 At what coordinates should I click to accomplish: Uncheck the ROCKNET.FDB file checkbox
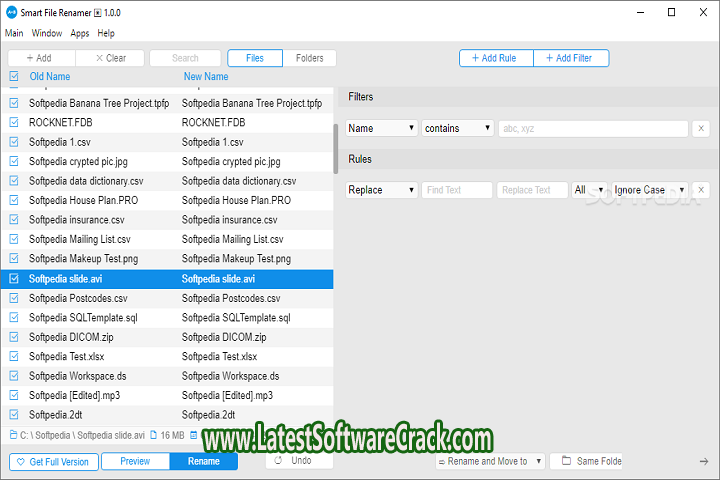(14, 122)
